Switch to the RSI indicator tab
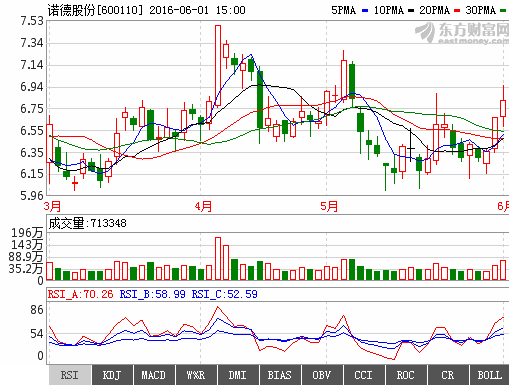 (70, 375)
